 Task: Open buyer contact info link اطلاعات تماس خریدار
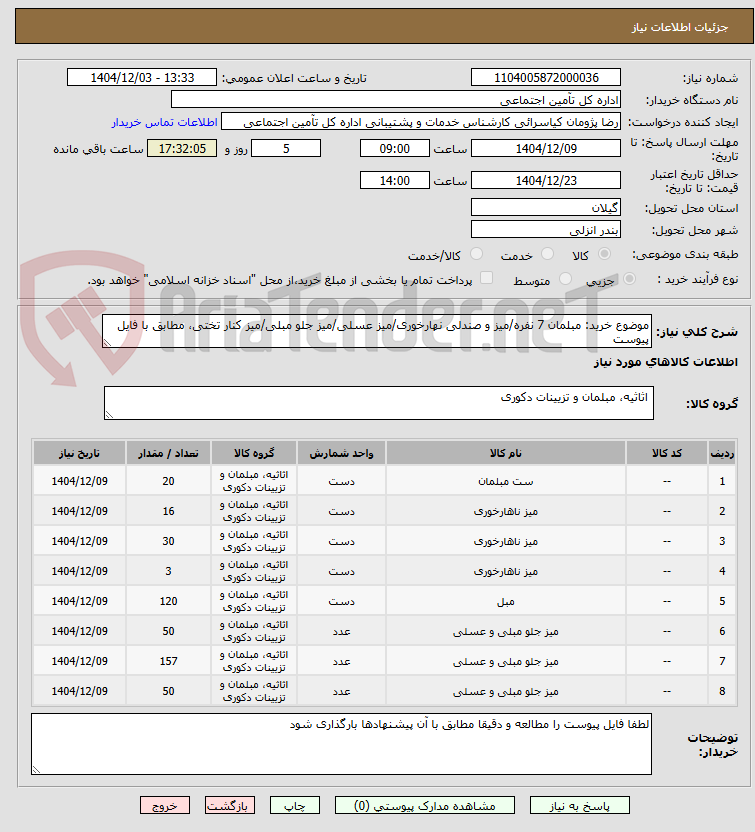tap(164, 122)
